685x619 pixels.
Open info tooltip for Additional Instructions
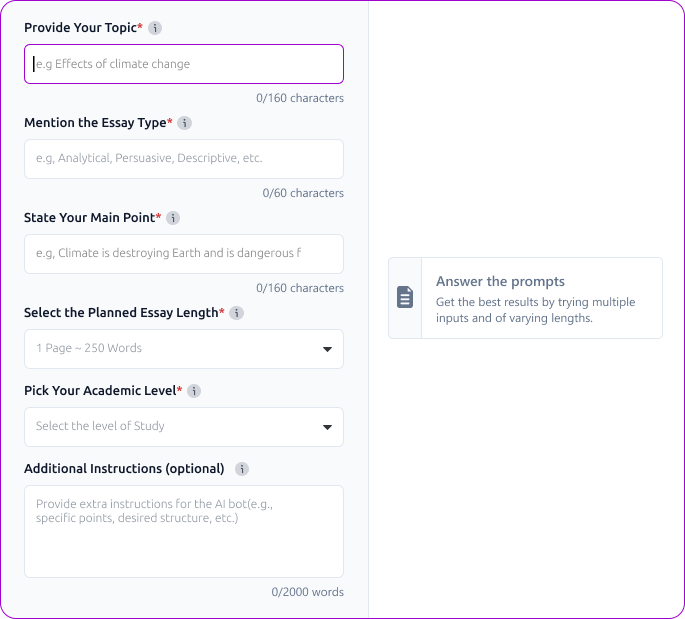click(x=242, y=469)
